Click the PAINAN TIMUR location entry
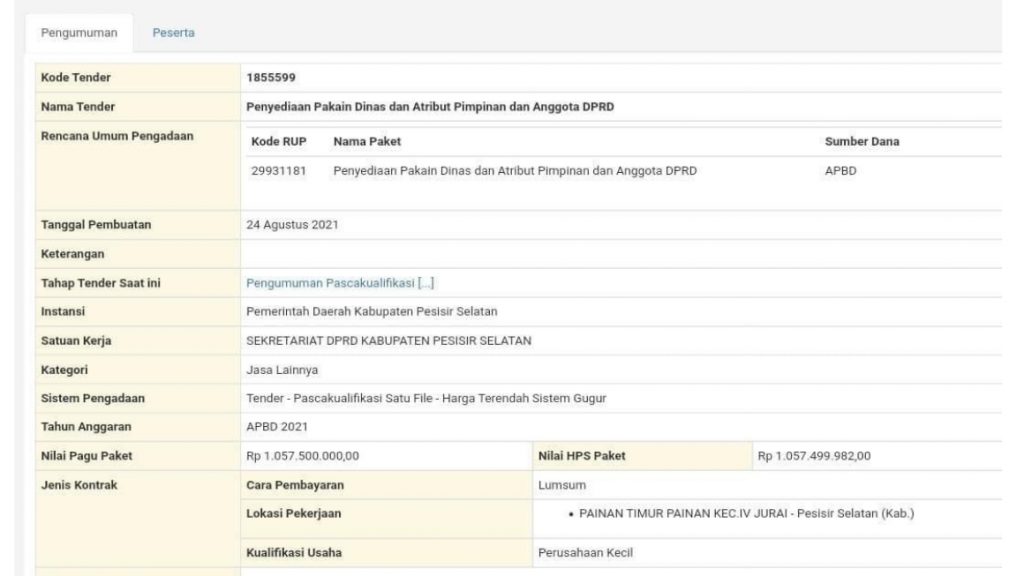 (x=746, y=513)
